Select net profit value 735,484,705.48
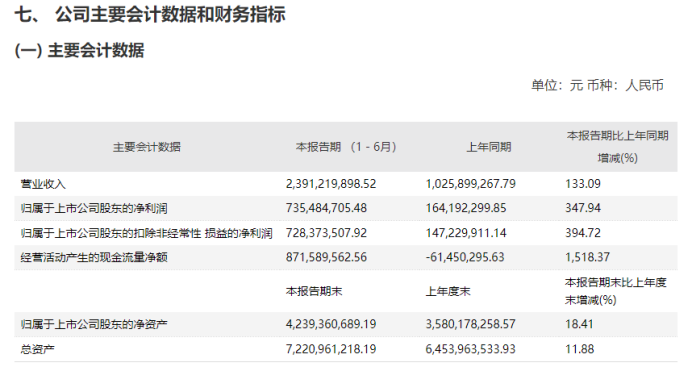The height and width of the screenshot is (372, 693). coord(326,208)
